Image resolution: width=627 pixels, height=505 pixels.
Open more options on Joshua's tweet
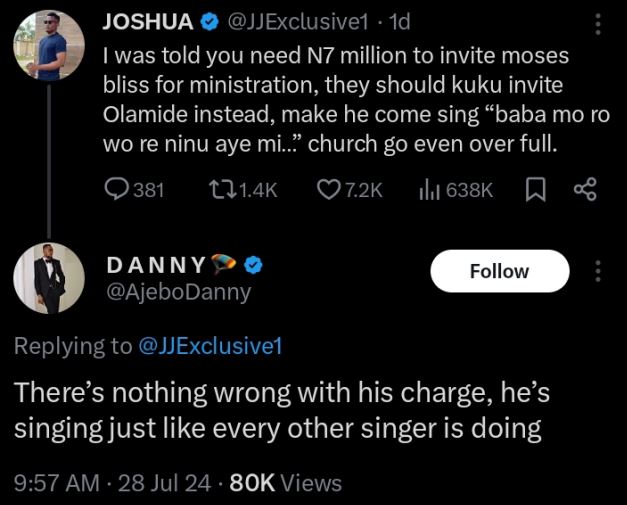point(598,24)
